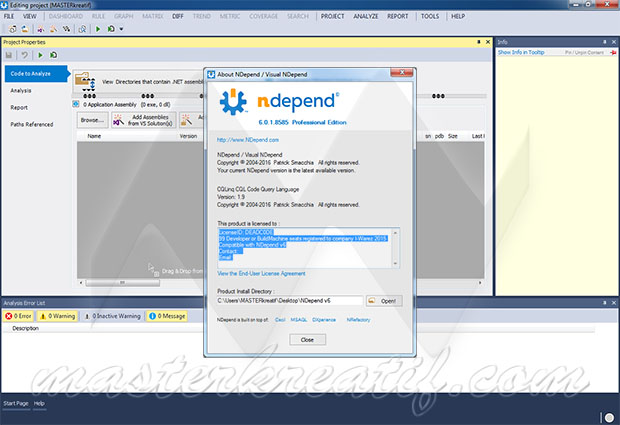Click the run-and-report icon in Project Properties
620x425 pixels.
click(53, 55)
